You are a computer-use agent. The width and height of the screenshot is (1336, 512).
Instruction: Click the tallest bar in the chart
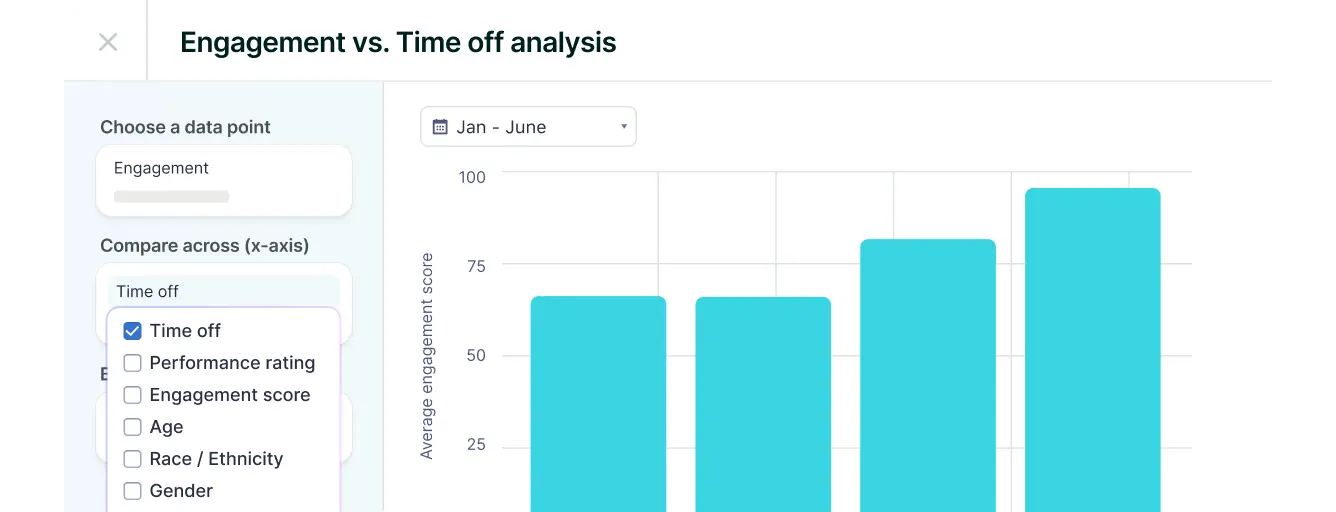1093,350
